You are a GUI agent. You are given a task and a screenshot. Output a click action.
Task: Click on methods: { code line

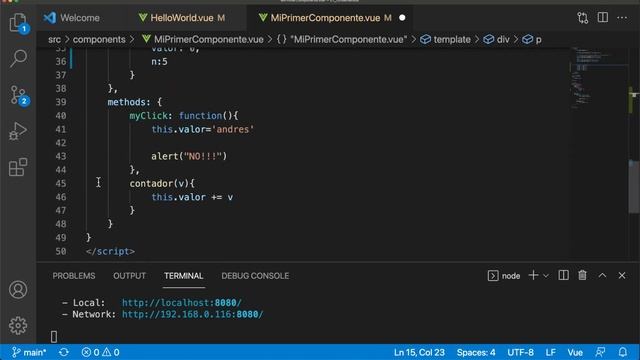[135, 102]
